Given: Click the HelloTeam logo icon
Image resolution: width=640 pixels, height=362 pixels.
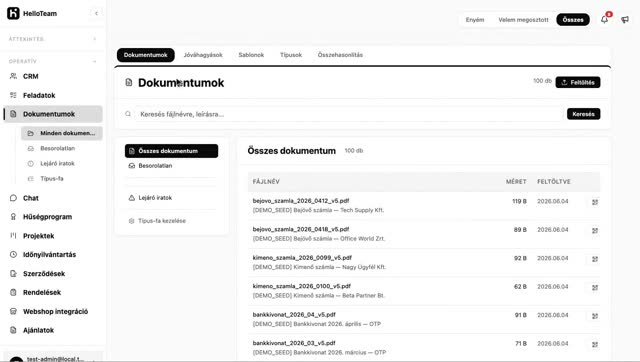Looking at the screenshot, I should click(13, 13).
